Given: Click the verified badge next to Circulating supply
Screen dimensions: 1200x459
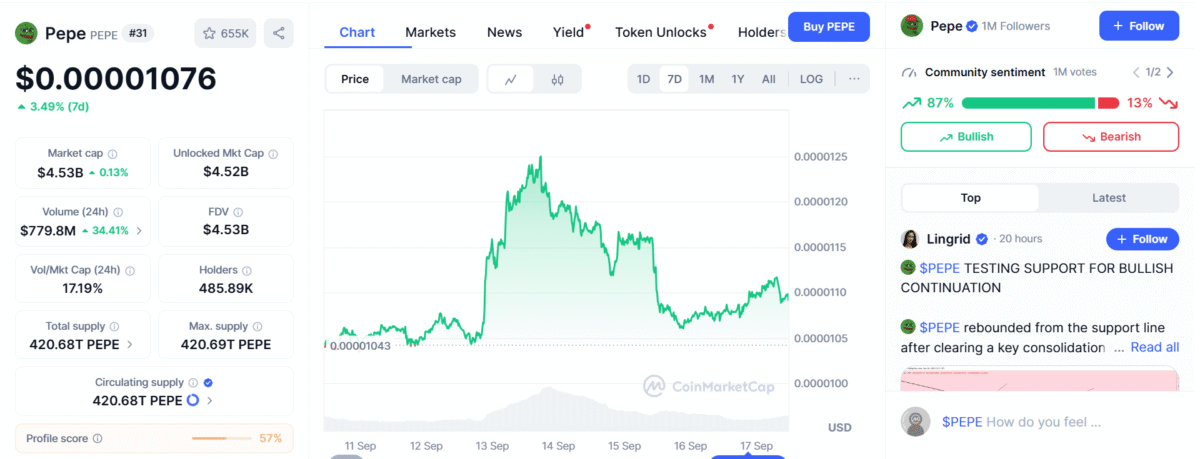Looking at the screenshot, I should coord(208,382).
